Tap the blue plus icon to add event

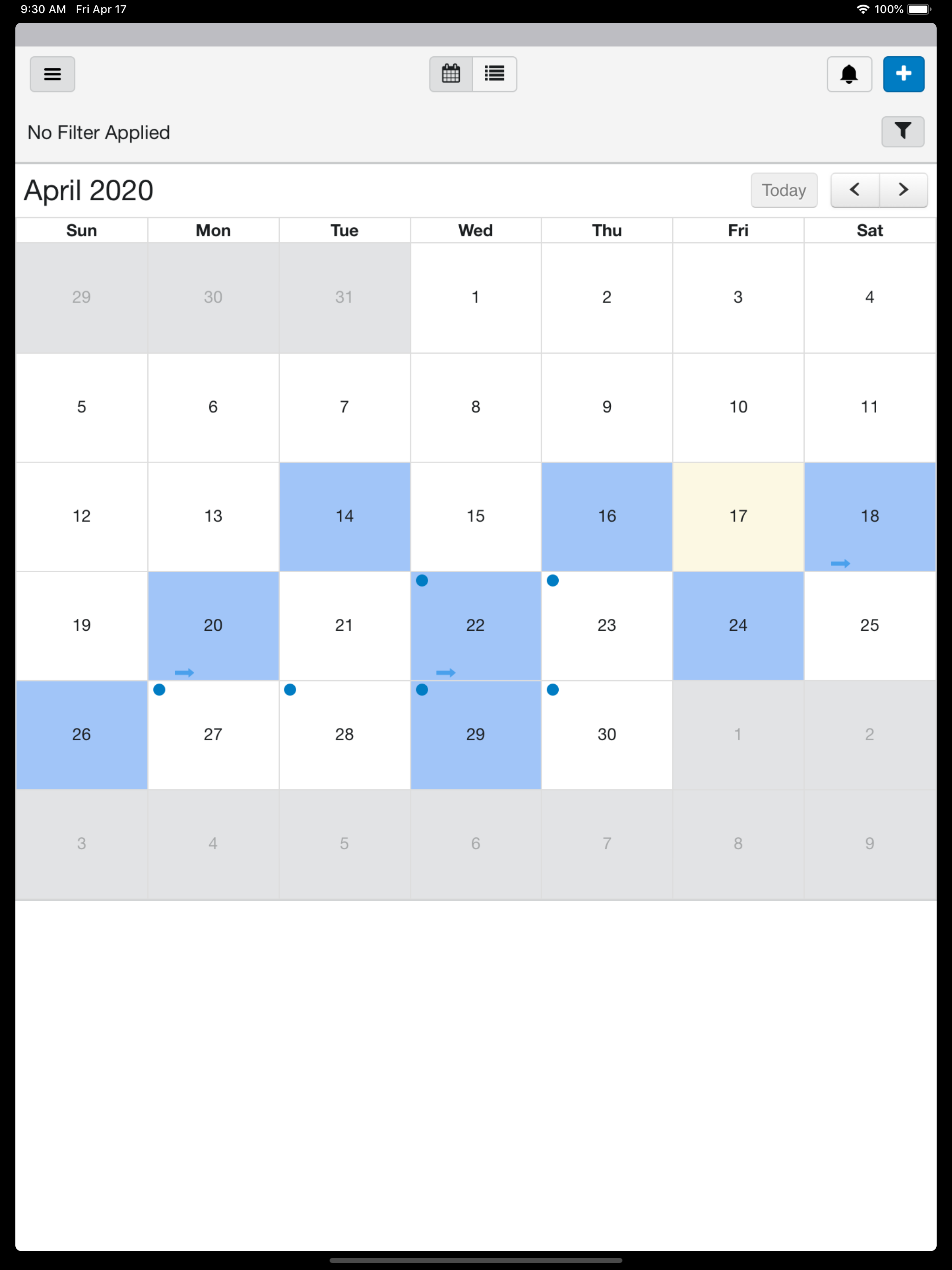tap(904, 74)
